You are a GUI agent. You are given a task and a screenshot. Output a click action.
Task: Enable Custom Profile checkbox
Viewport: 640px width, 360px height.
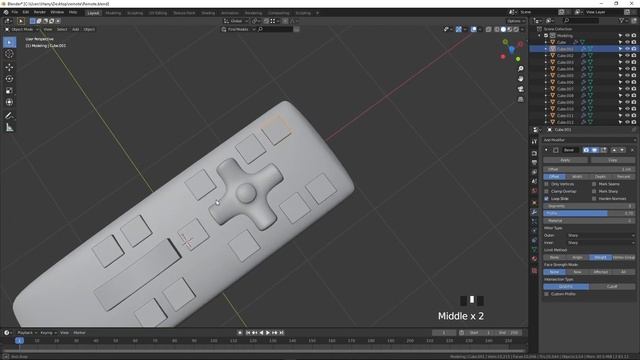547,294
